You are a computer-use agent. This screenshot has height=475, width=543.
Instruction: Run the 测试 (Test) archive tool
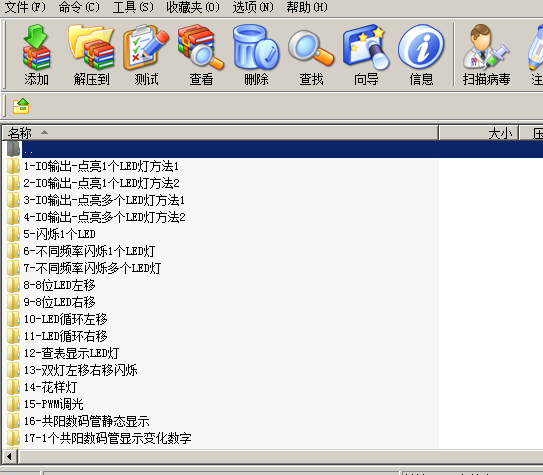click(146, 55)
